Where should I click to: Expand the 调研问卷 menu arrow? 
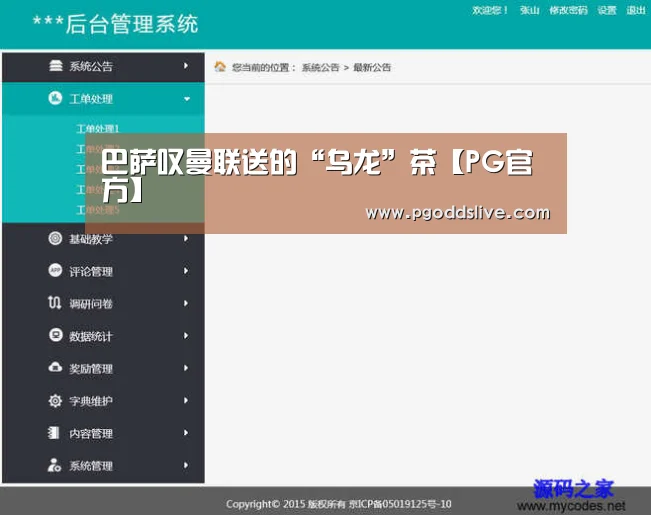click(x=186, y=303)
